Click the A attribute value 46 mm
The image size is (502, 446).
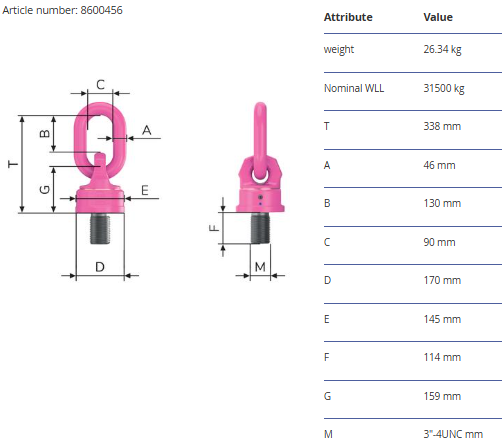pyautogui.click(x=439, y=165)
